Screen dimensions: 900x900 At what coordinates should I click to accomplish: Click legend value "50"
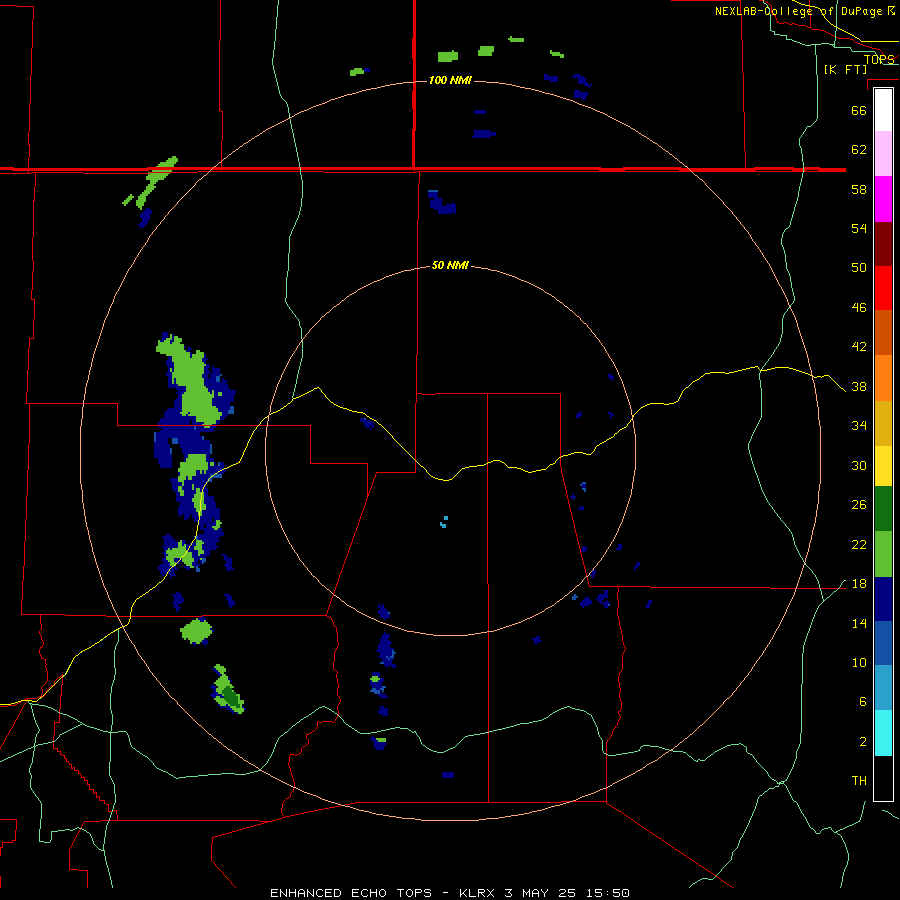(859, 268)
